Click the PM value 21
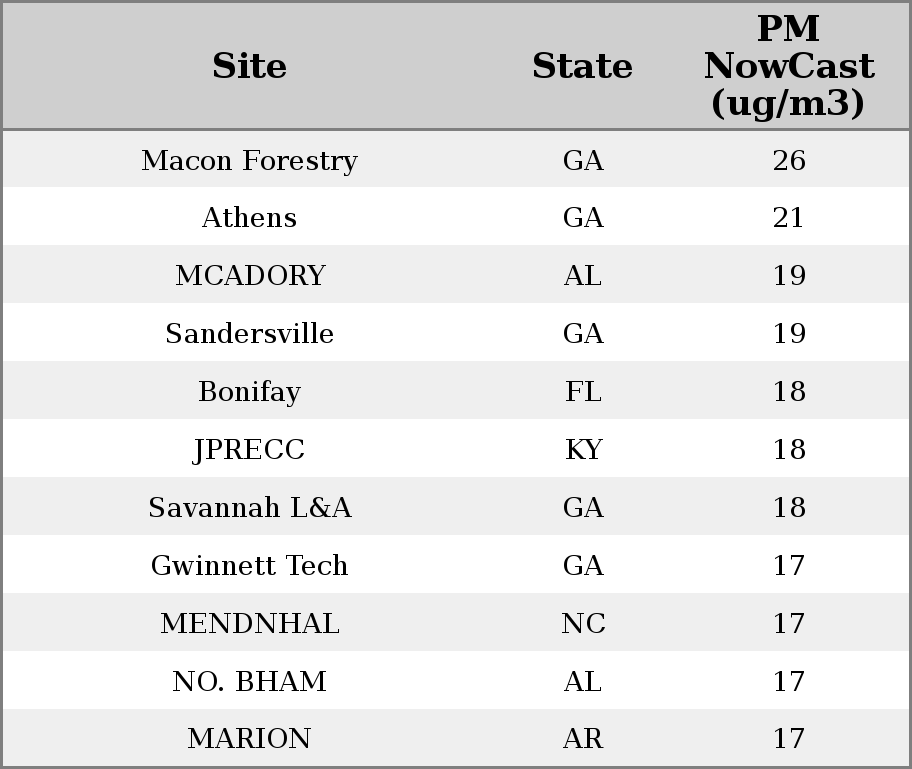Screen dimensions: 912x769 (788, 218)
